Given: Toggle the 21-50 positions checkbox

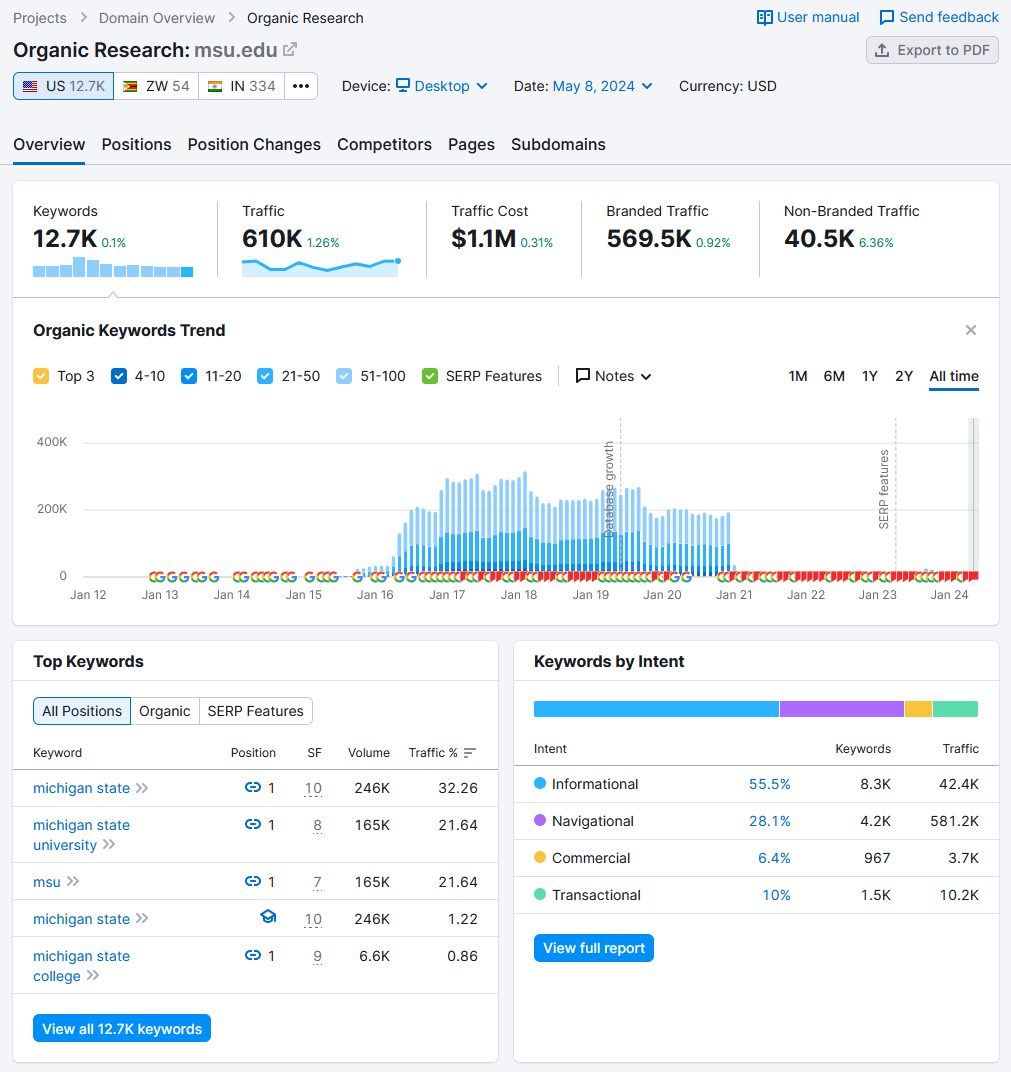Looking at the screenshot, I should coord(265,376).
